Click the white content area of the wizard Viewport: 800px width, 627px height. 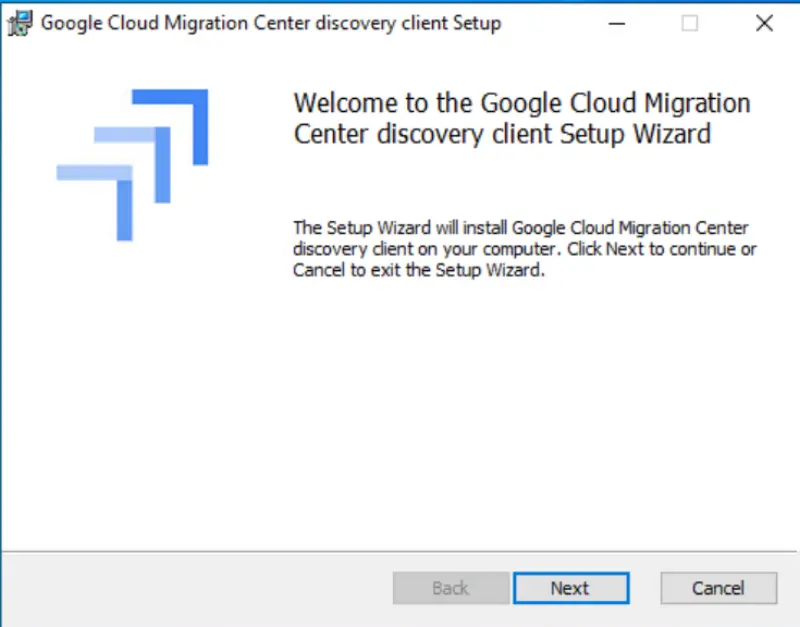[400, 420]
